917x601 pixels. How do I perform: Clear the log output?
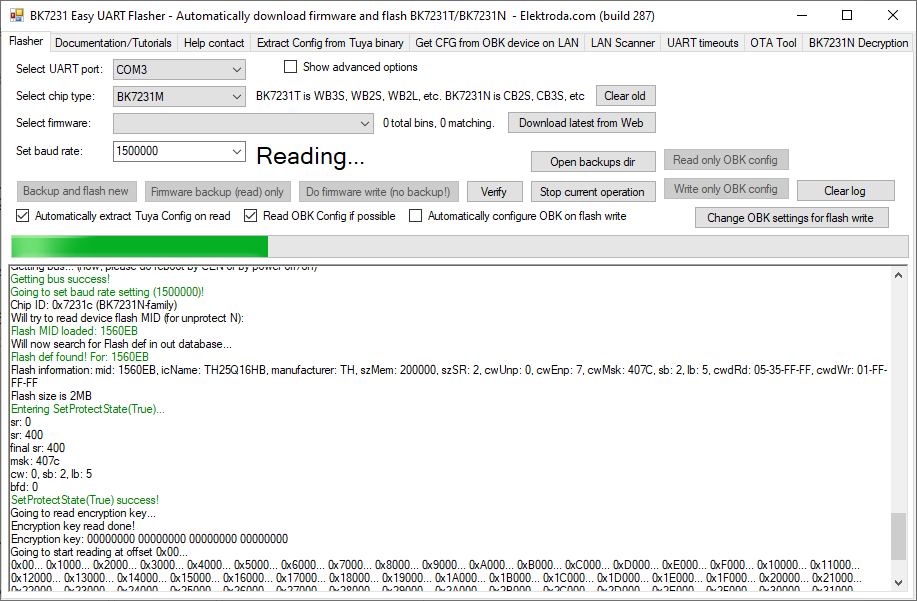(x=845, y=191)
